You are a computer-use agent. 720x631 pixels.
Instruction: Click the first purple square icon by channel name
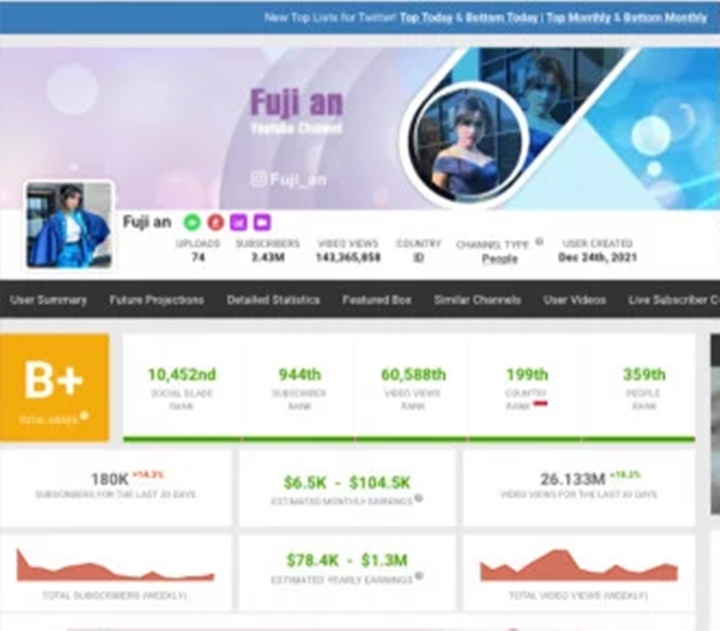pos(238,223)
